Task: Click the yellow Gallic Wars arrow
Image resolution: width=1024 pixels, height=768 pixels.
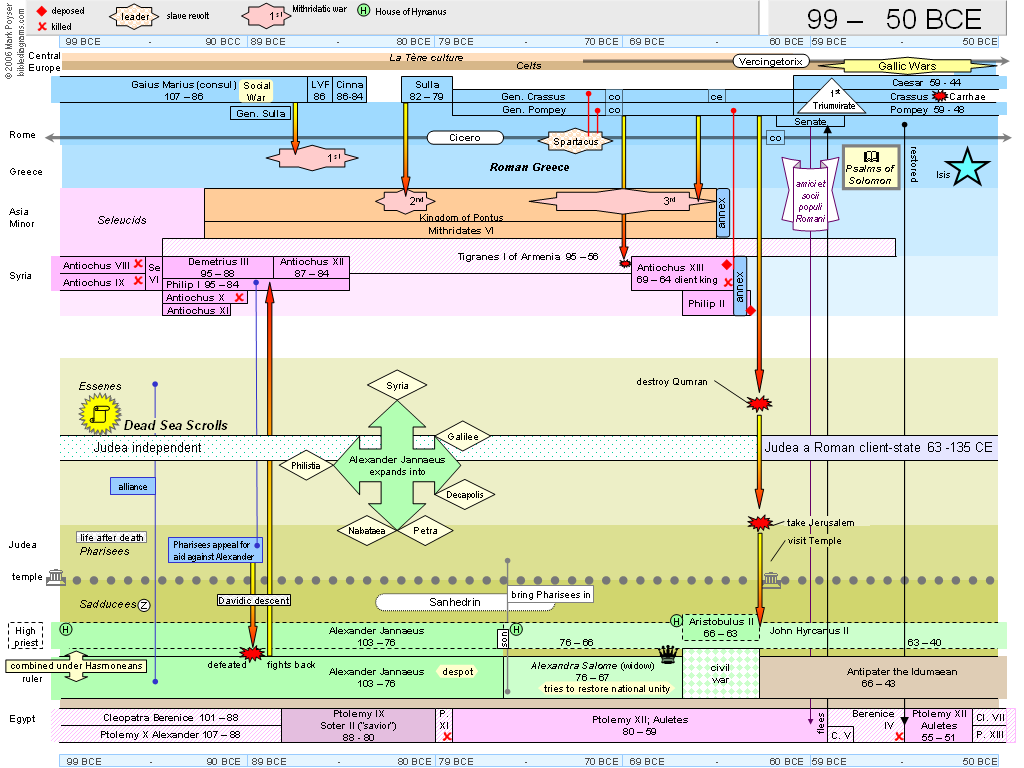Action: [x=906, y=66]
